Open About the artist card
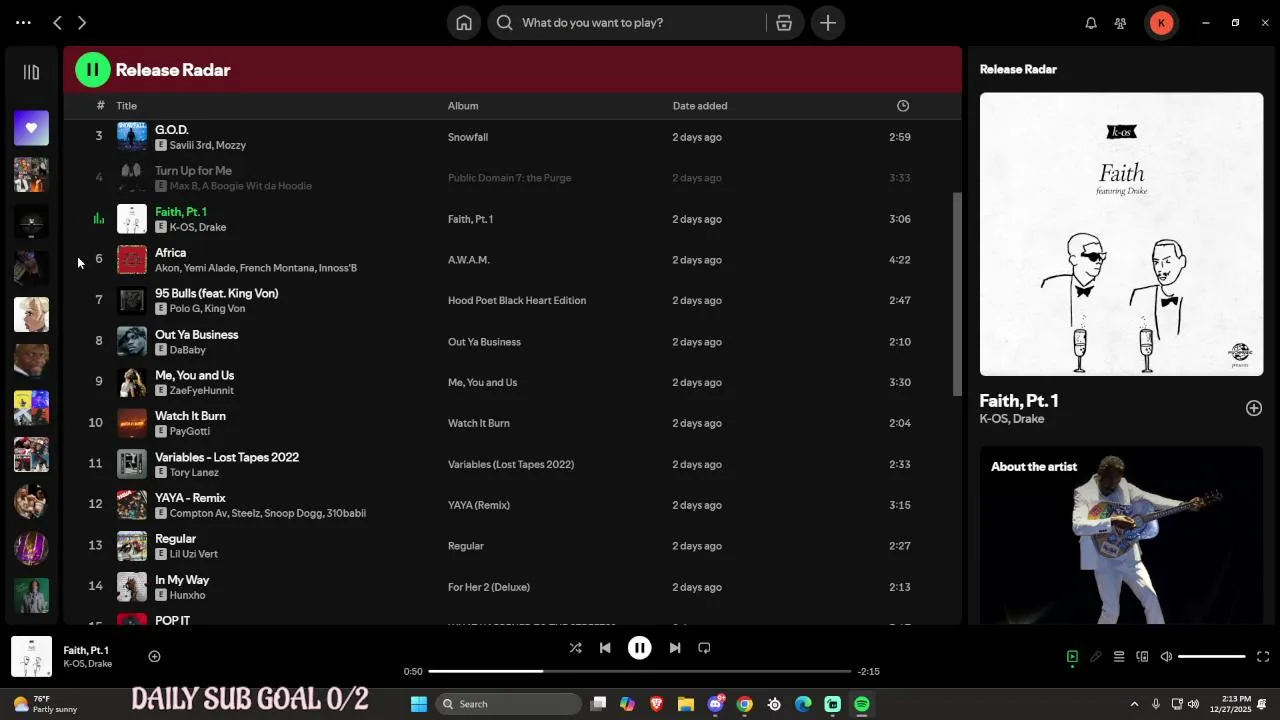The width and height of the screenshot is (1280, 720). pyautogui.click(x=1121, y=535)
